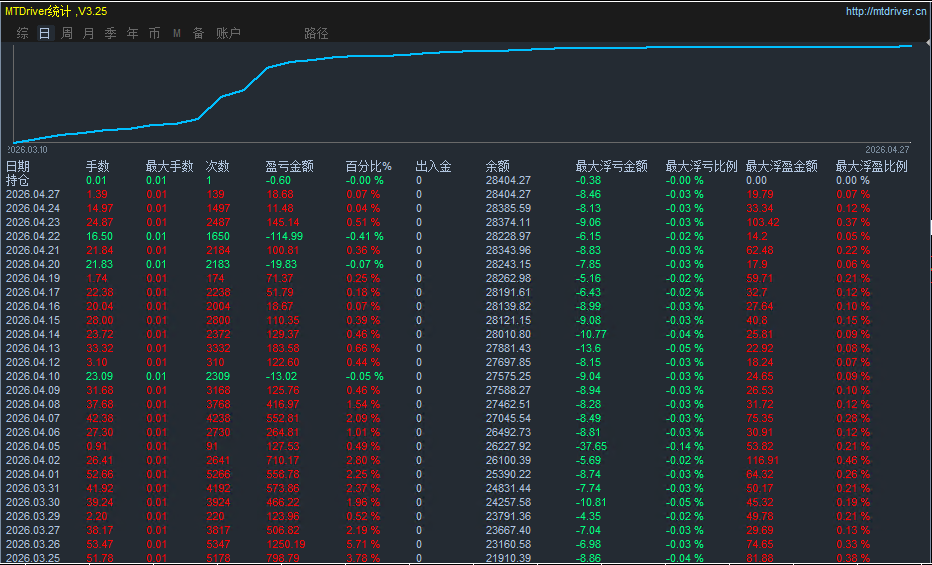Click the 2026.04.10 date row
Screen dimensions: 932x565
[33, 376]
